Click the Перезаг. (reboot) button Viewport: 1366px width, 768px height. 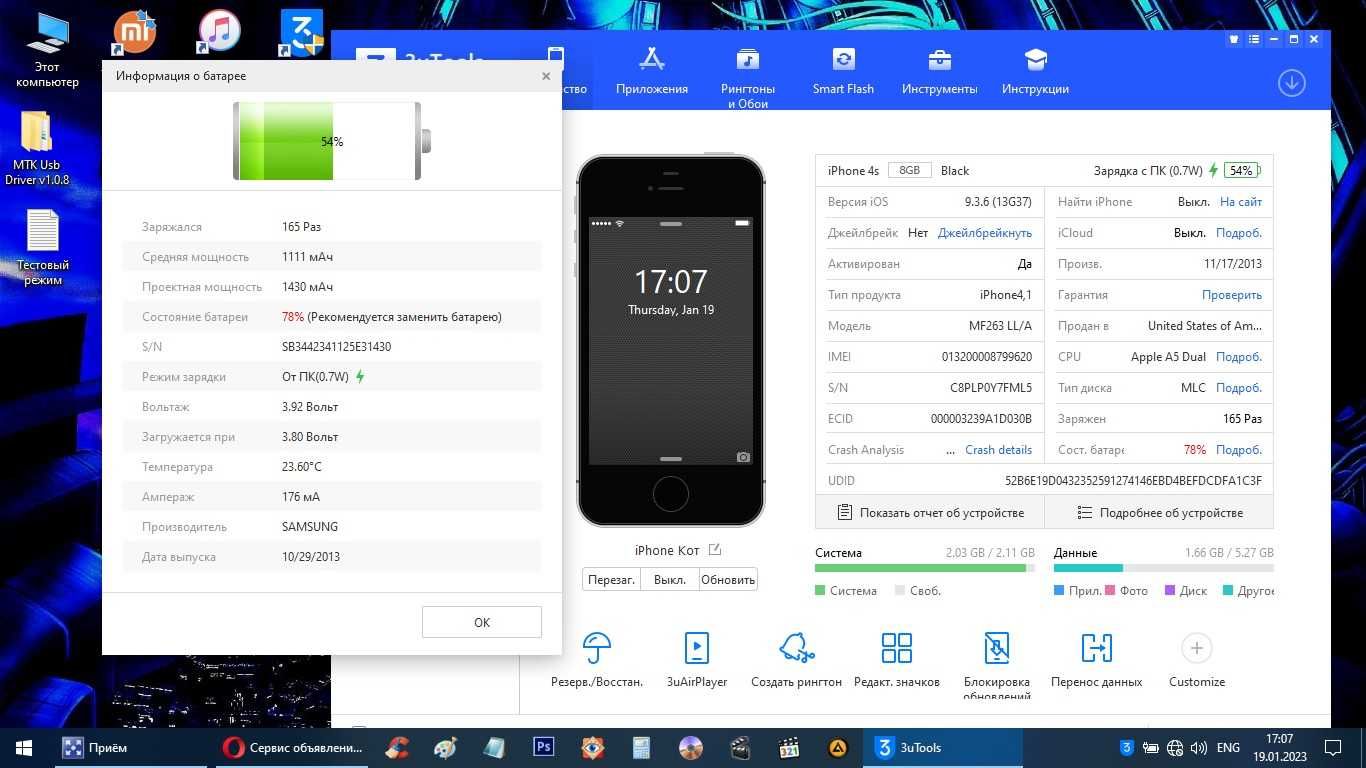click(x=611, y=580)
